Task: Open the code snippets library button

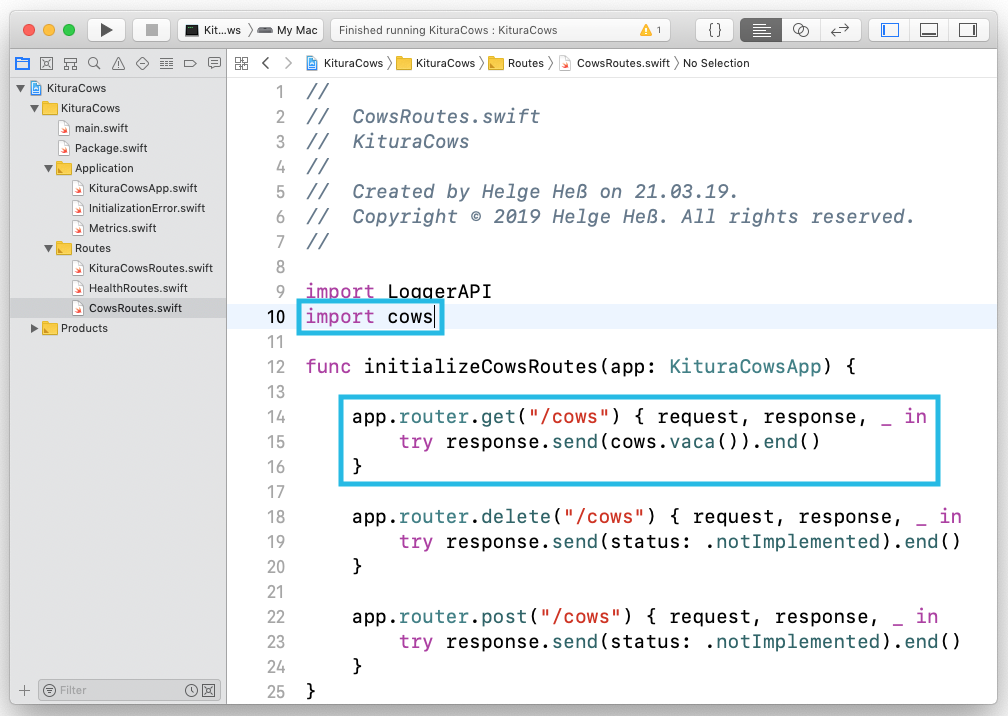Action: tap(714, 30)
